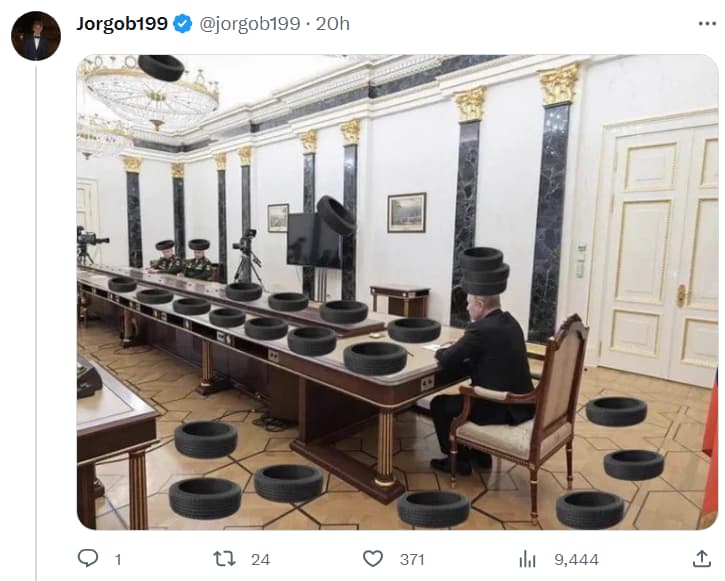Click the two uniformed officers in the photo
Image resolution: width=725 pixels, height=581 pixels.
184,261
